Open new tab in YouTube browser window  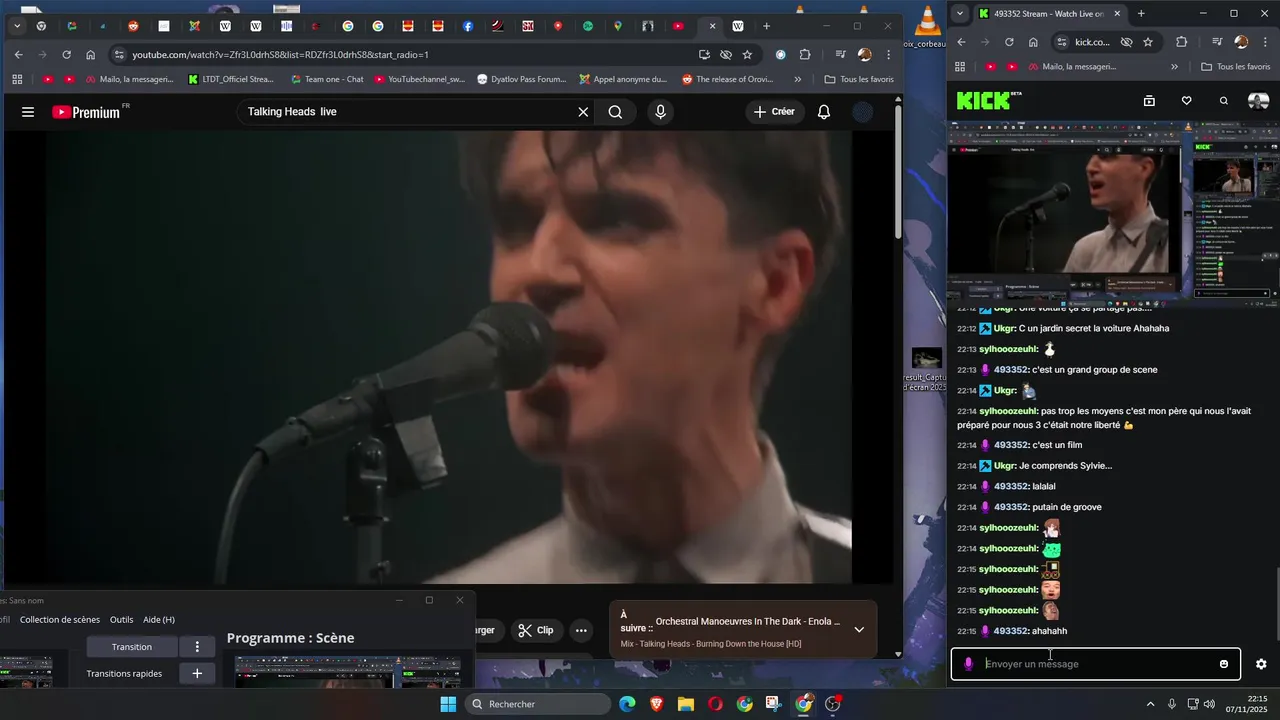click(766, 26)
